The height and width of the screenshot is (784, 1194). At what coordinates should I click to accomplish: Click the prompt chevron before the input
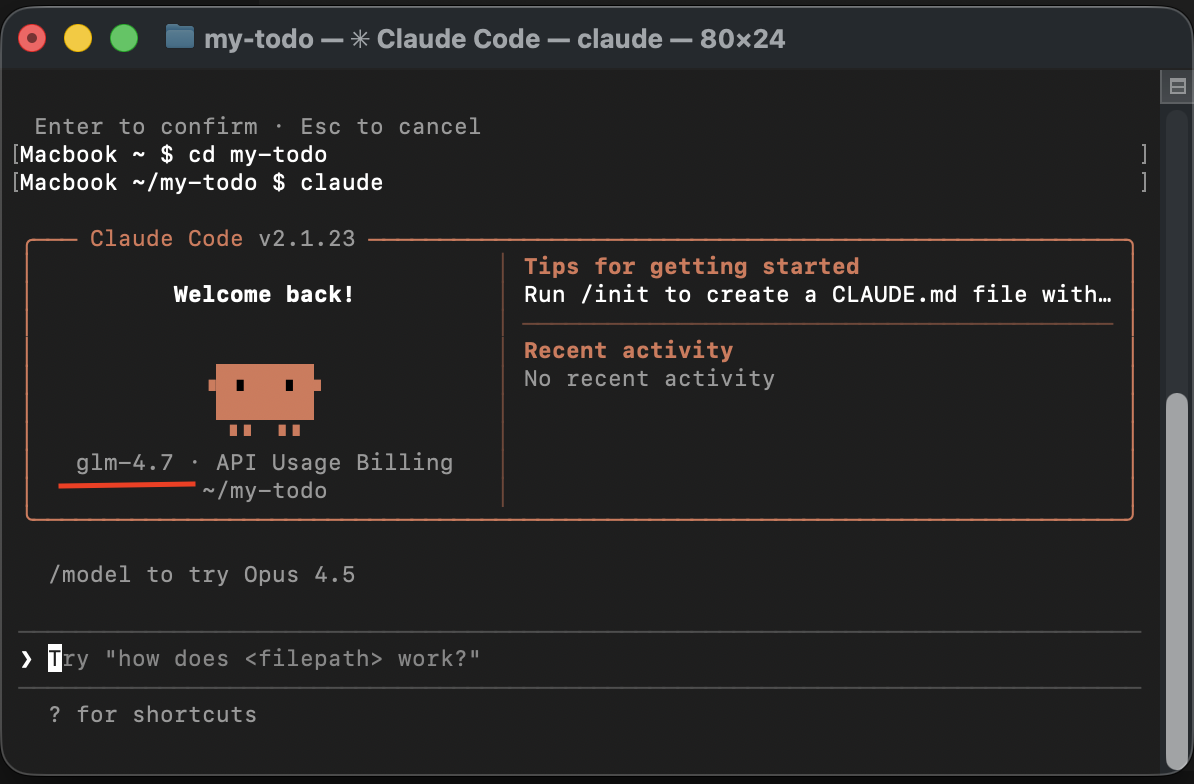point(27,659)
